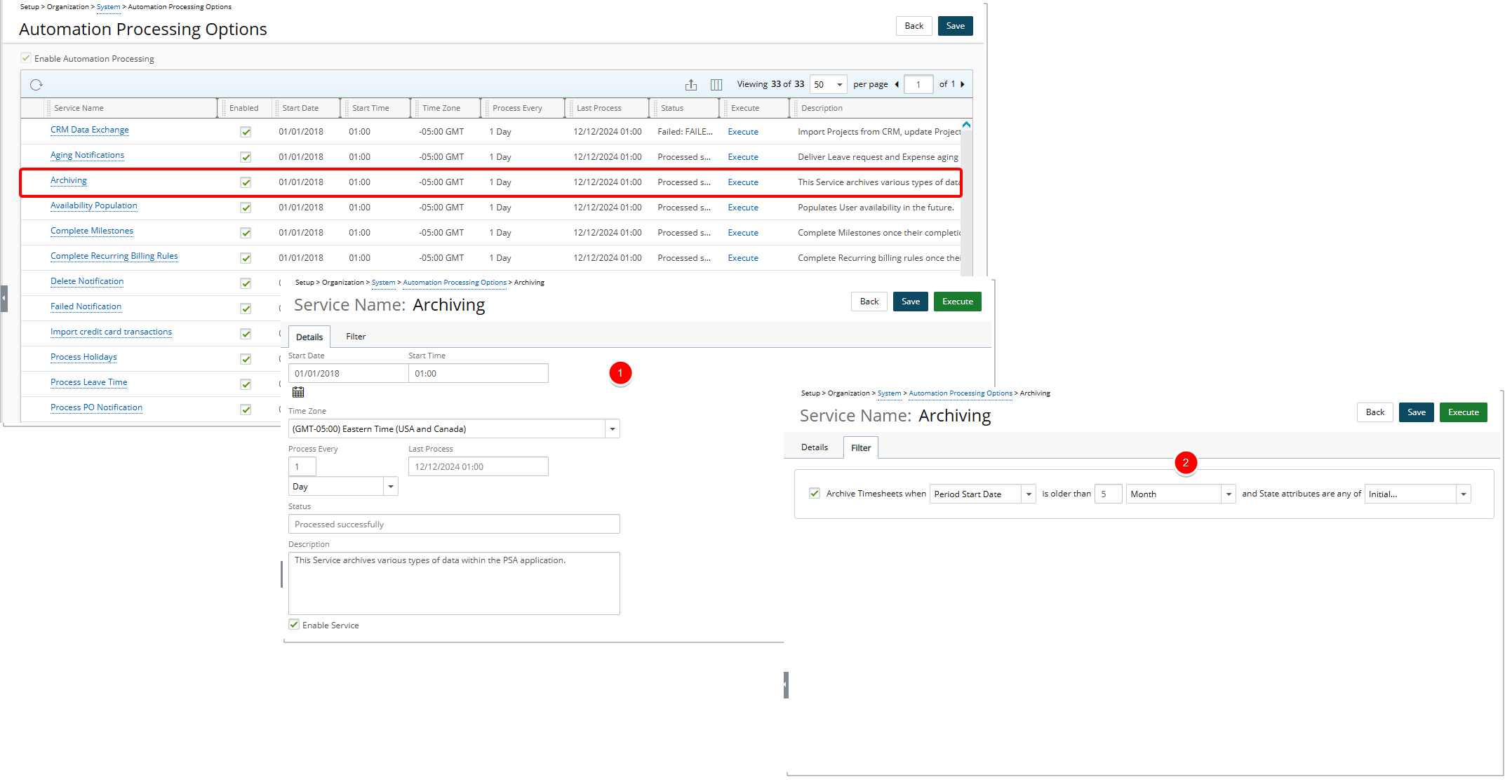The width and height of the screenshot is (1512, 784).
Task: Go to the previous page arrow
Action: 897,84
